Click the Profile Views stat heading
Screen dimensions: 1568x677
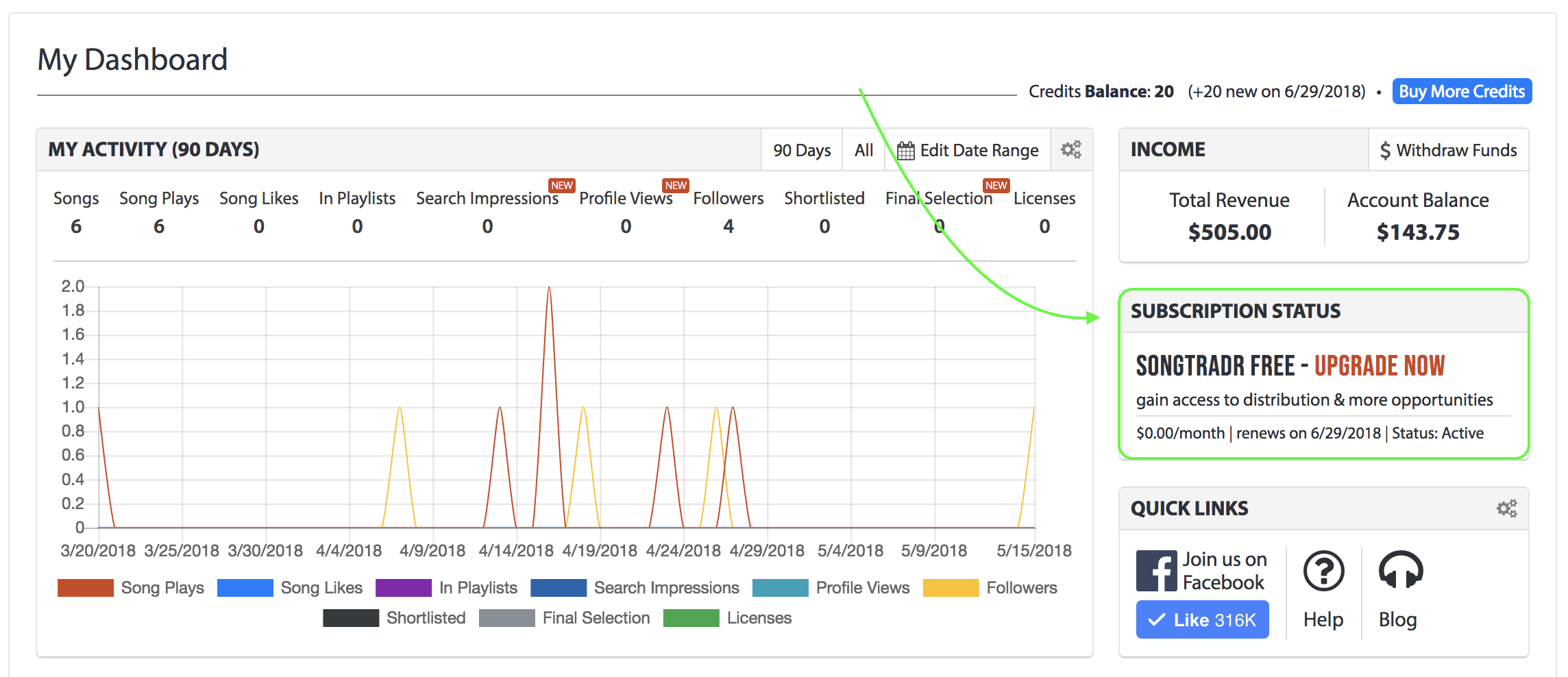626,198
